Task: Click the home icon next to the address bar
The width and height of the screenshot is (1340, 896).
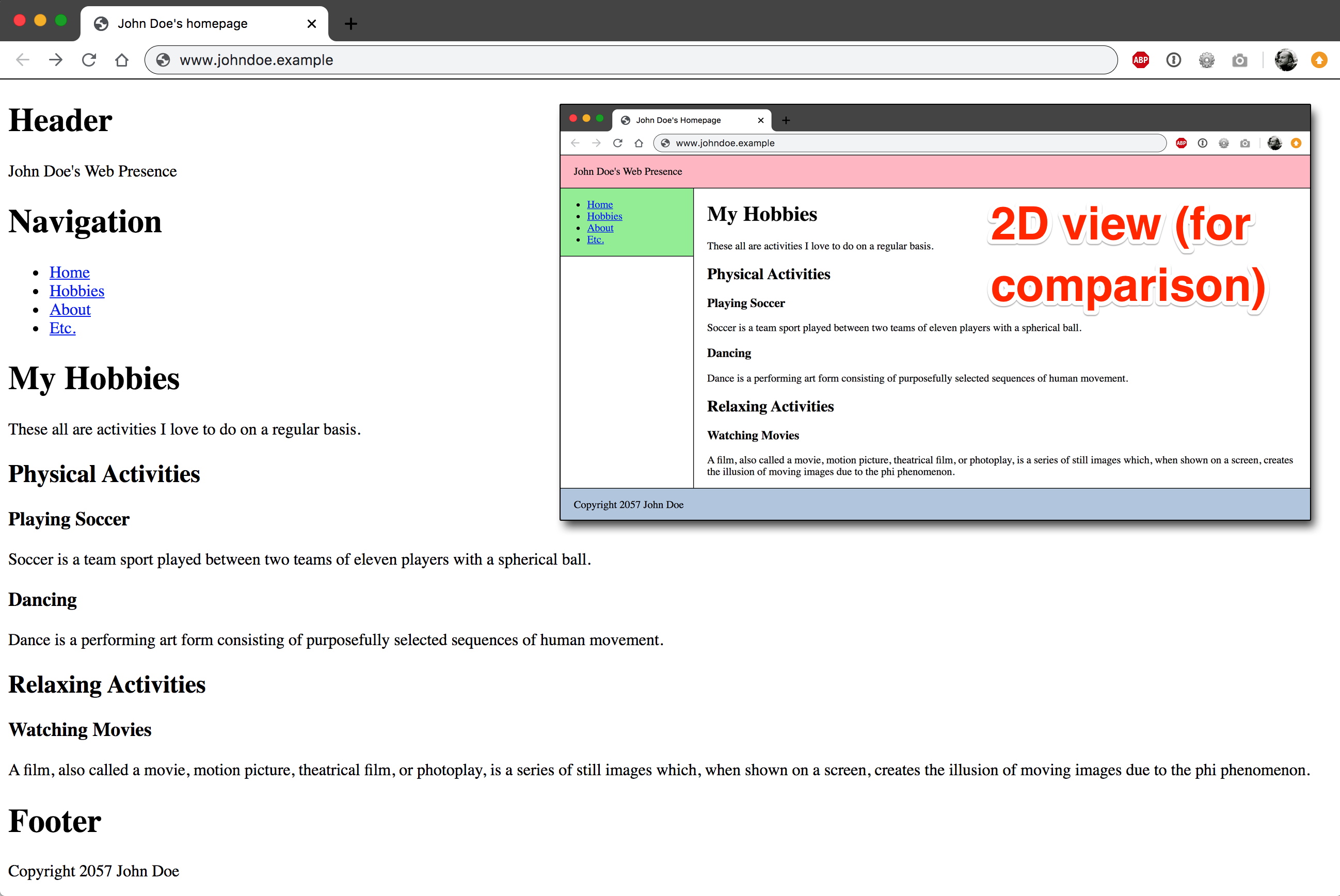Action: (121, 59)
